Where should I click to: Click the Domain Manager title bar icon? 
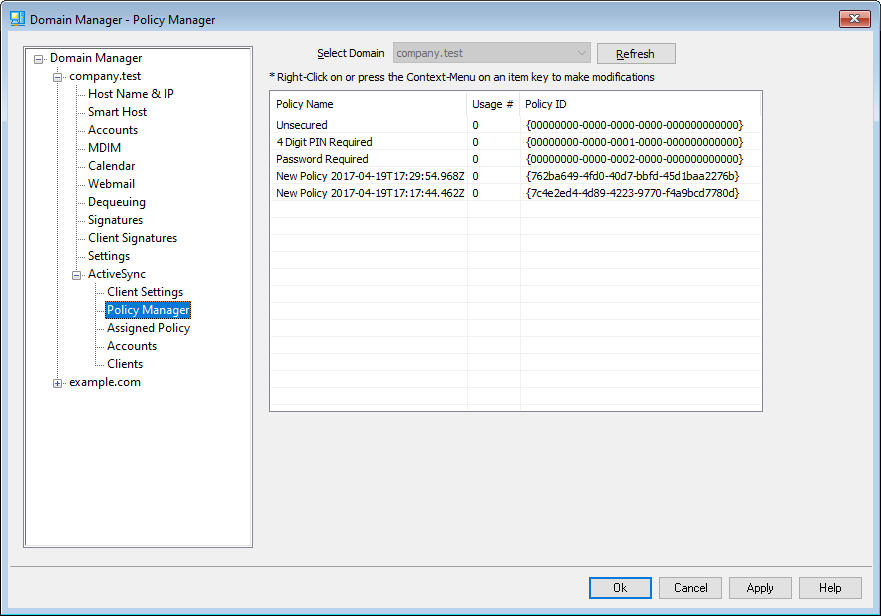click(x=17, y=19)
